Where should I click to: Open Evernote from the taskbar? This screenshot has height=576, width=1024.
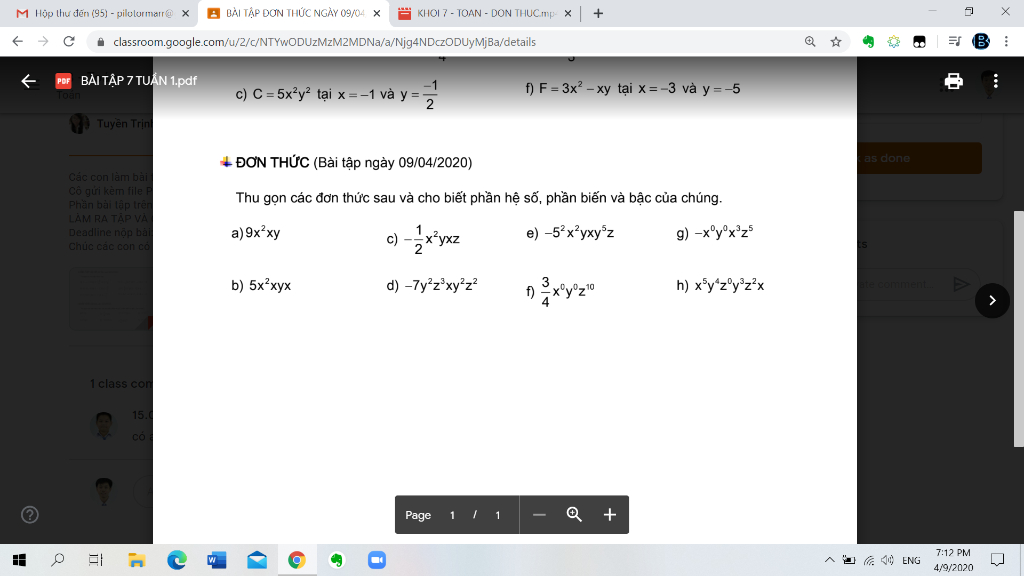(x=336, y=560)
